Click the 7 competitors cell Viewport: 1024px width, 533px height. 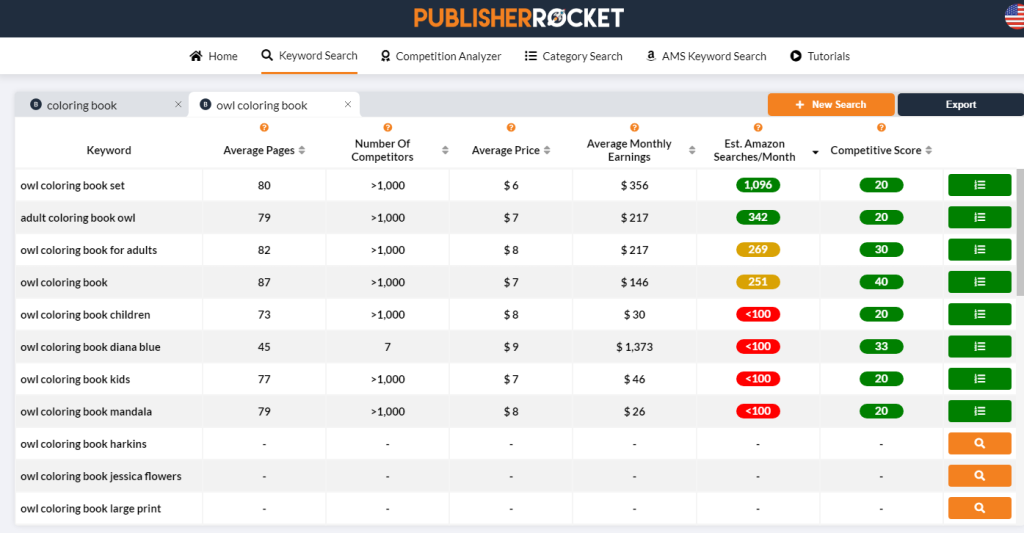pyautogui.click(x=387, y=347)
